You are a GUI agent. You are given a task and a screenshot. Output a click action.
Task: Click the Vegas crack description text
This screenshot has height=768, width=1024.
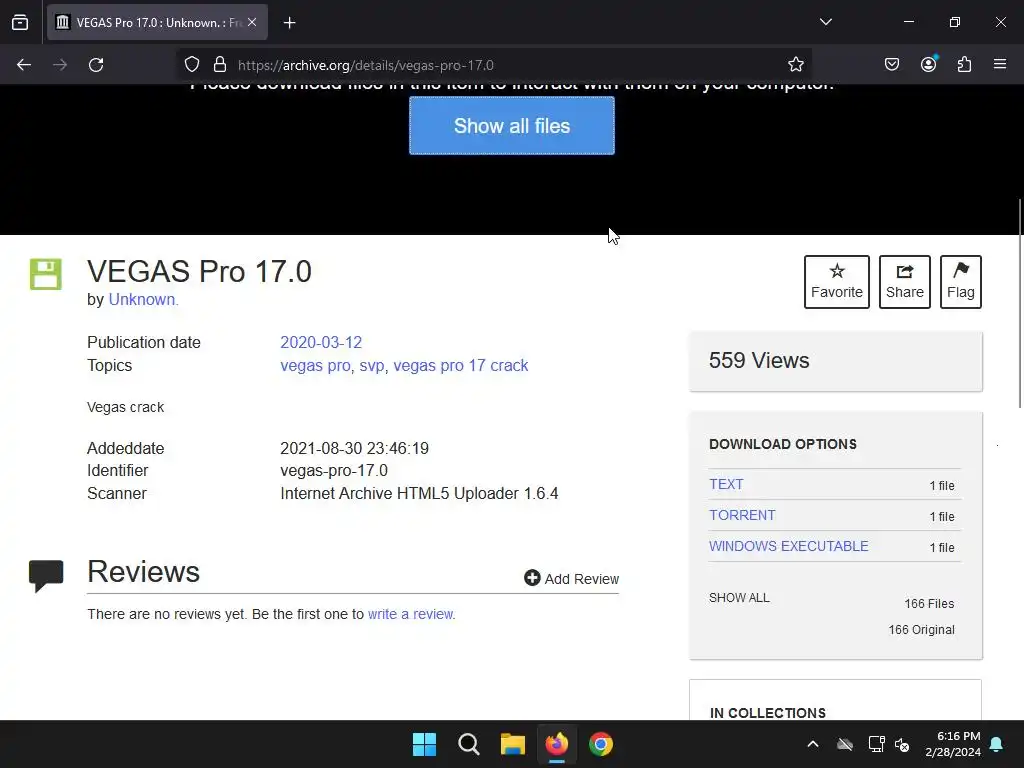tap(125, 407)
